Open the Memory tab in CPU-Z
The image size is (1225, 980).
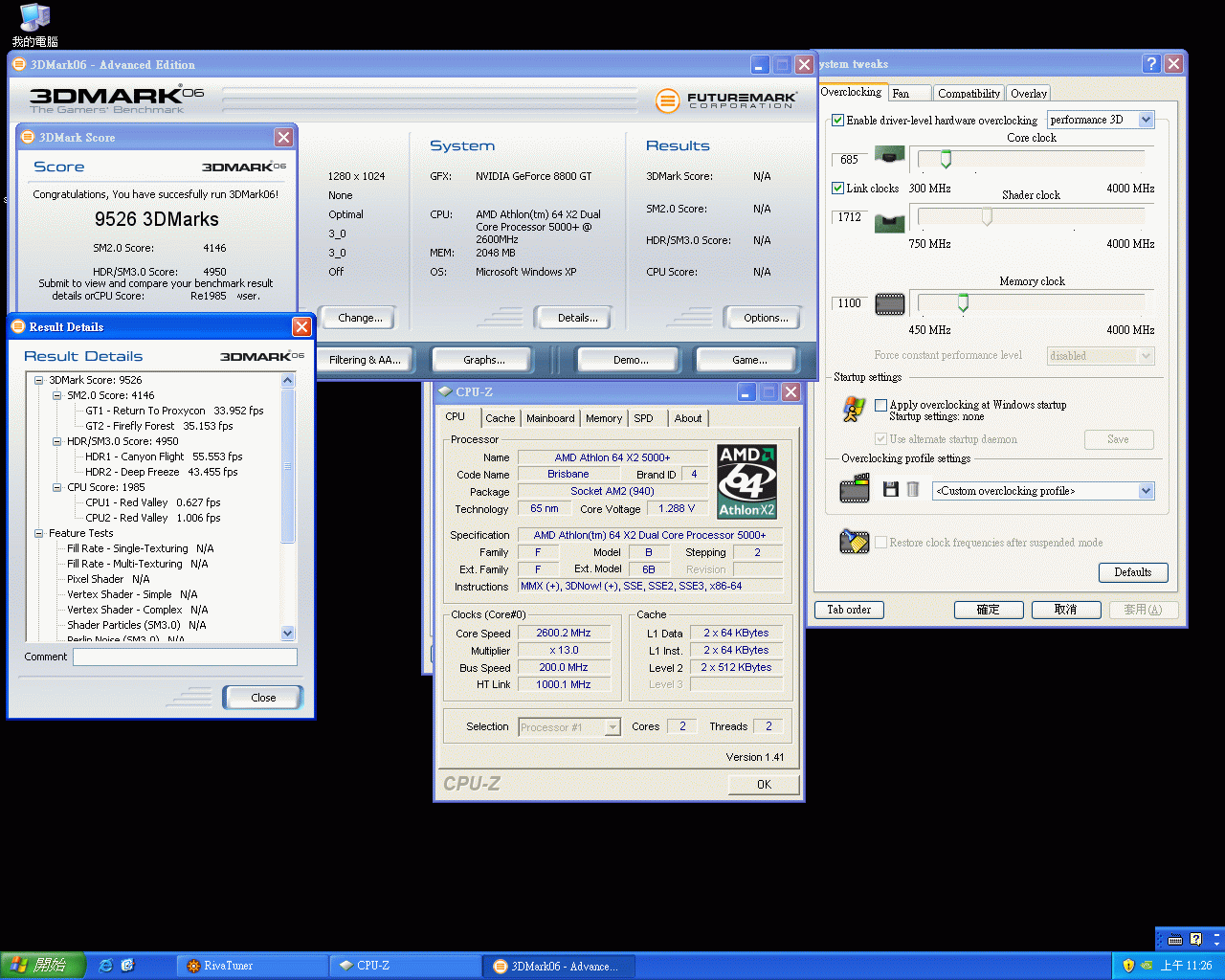(604, 418)
